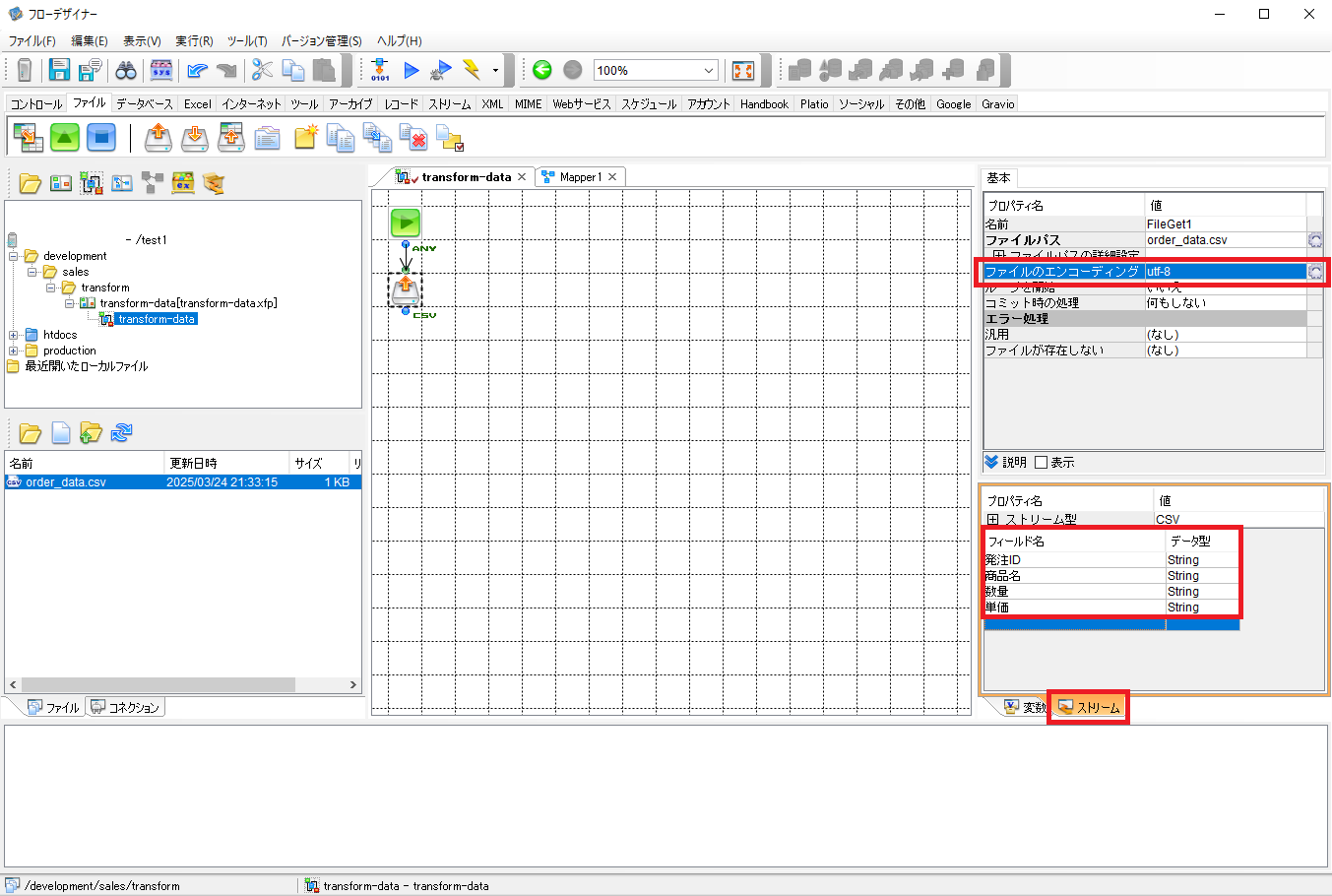Switch to the コネクション tab in the bottom-left pane

[x=124, y=707]
